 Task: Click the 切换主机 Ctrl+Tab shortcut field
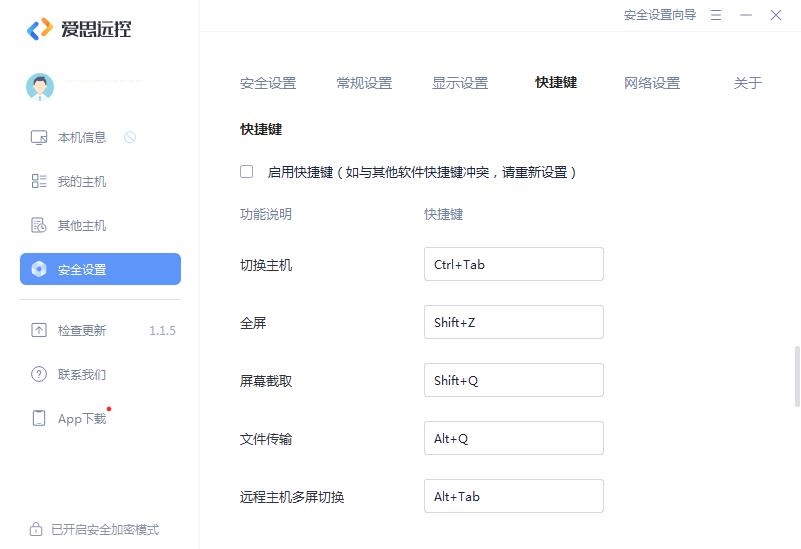513,264
